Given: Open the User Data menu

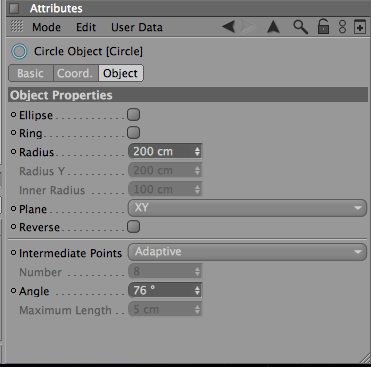Looking at the screenshot, I should [x=137, y=27].
